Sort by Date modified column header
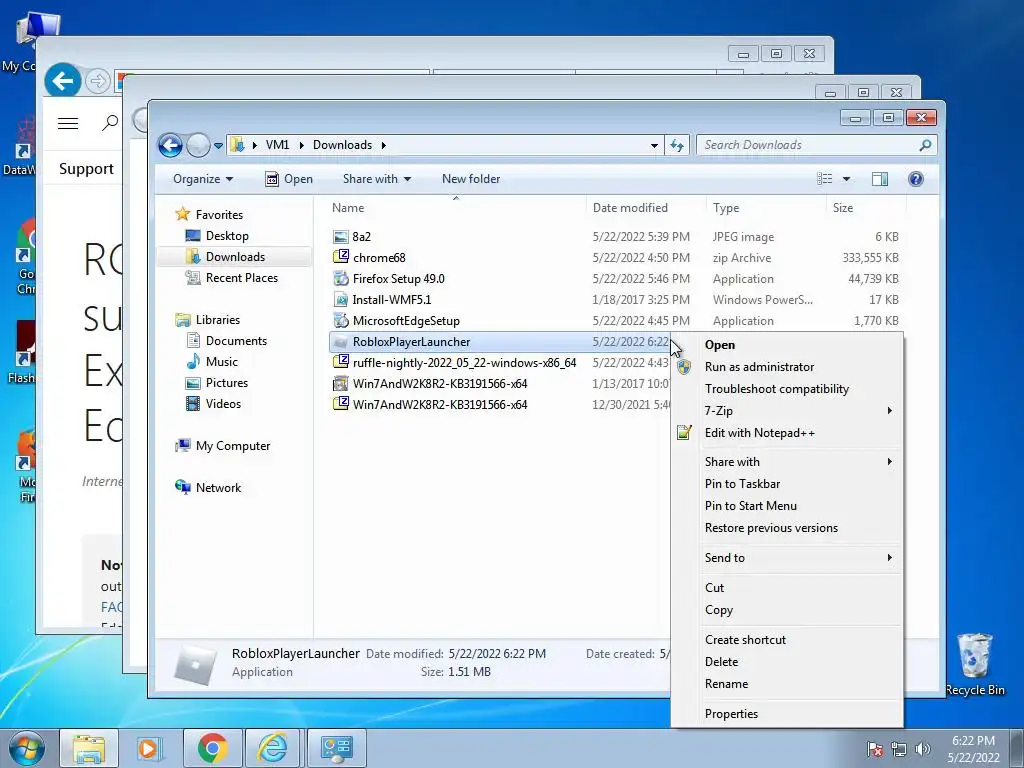1024x768 pixels. click(x=645, y=208)
